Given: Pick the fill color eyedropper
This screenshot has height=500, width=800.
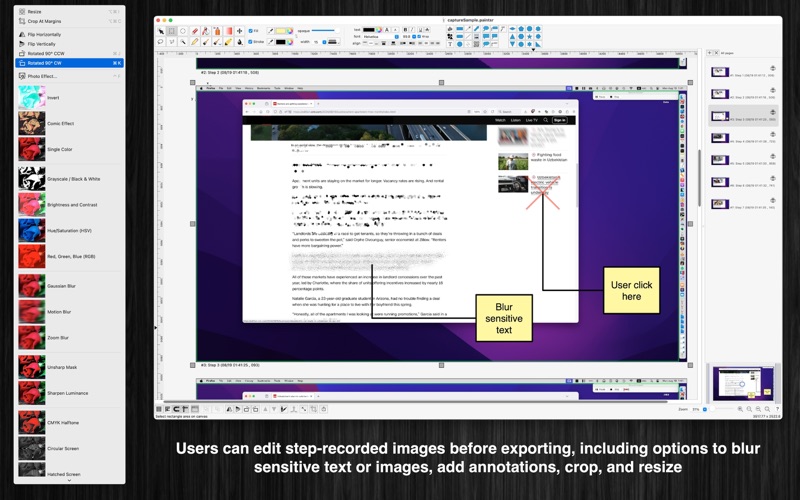Looking at the screenshot, I should (x=270, y=31).
